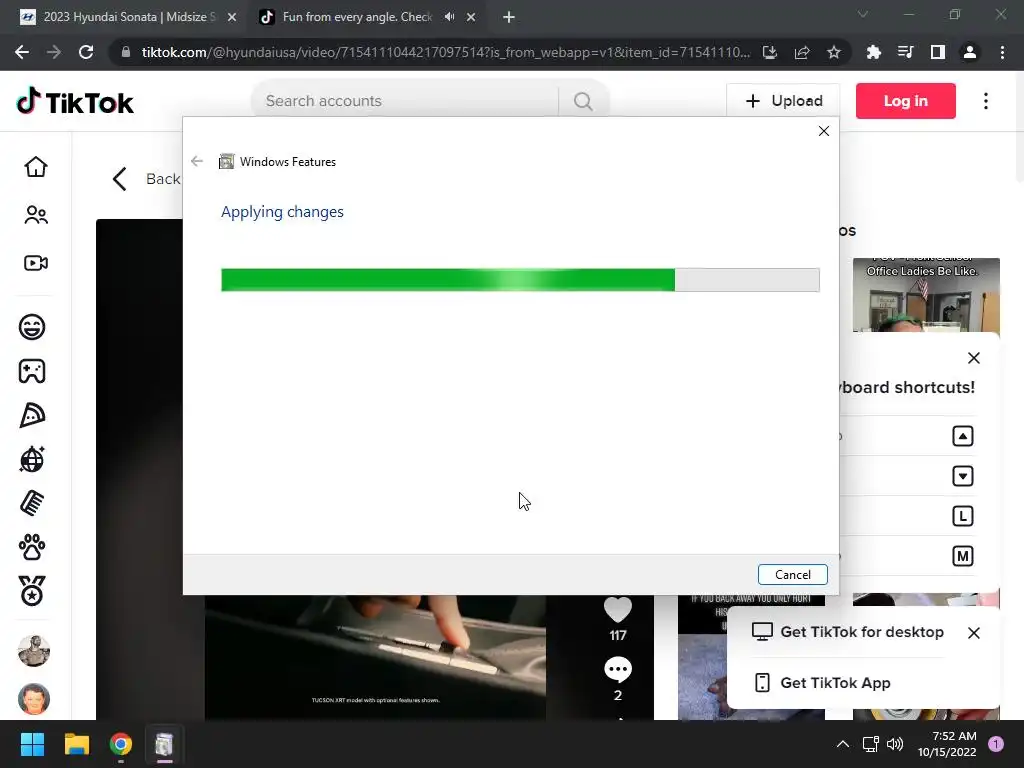Open media control icon in Chrome toolbar

905,52
